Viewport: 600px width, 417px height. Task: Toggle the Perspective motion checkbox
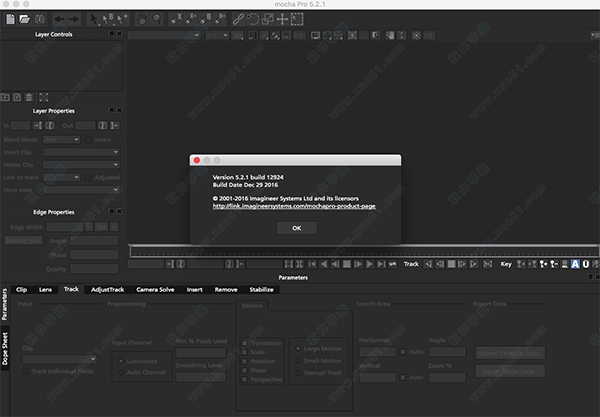click(x=245, y=380)
